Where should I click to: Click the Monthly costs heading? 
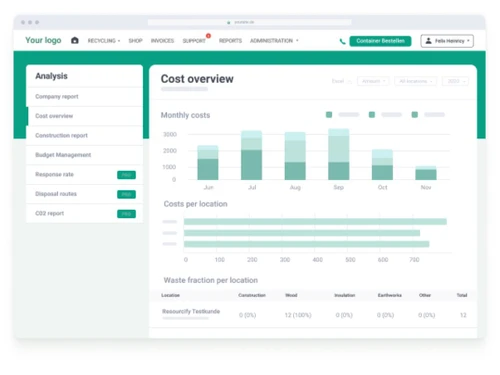185,115
